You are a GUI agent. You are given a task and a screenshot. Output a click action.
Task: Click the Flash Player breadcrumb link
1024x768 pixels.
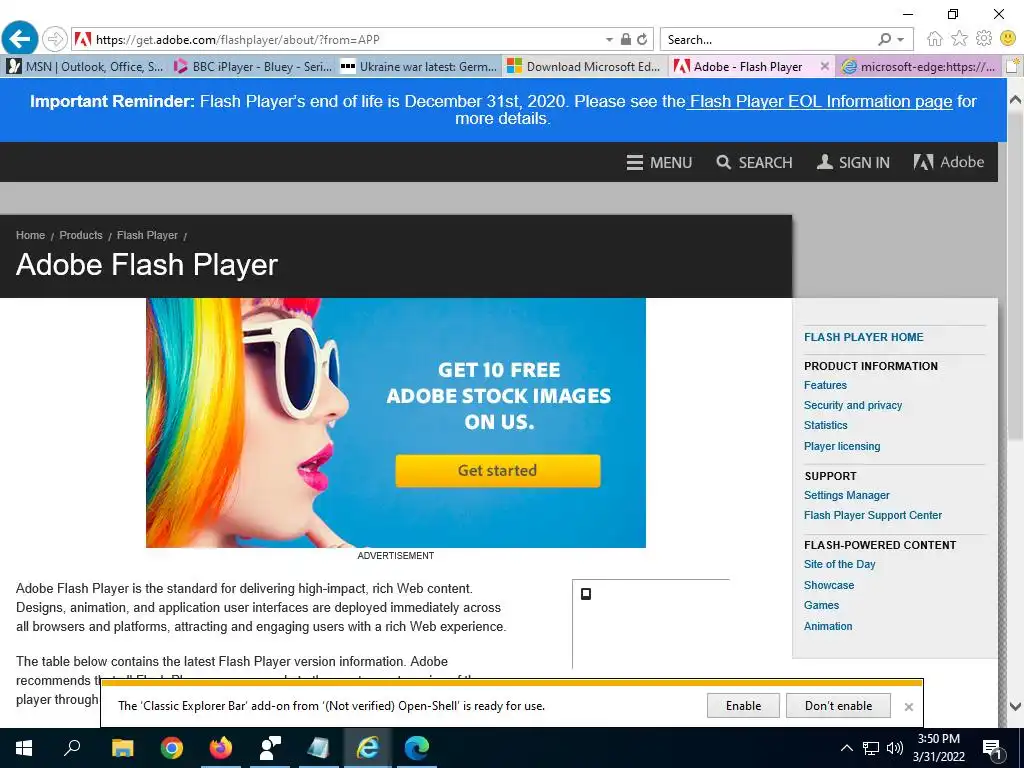pos(147,235)
